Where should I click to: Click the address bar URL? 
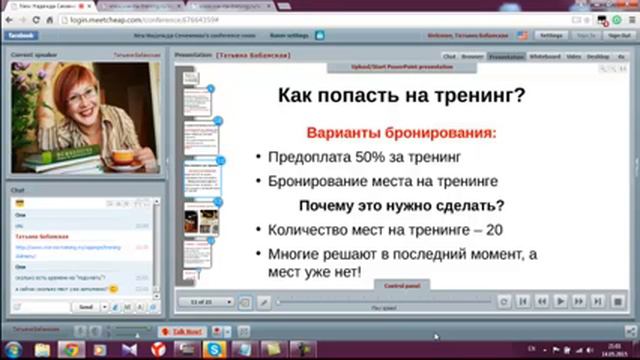click(x=144, y=20)
